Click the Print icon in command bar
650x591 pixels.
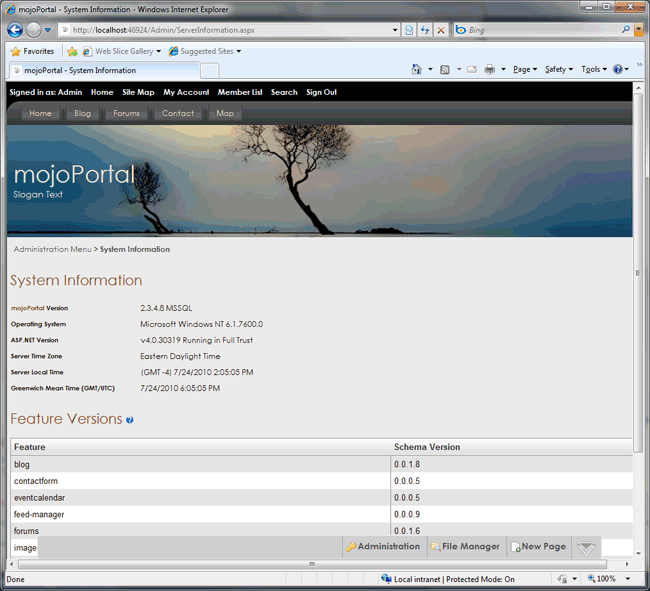[x=490, y=70]
